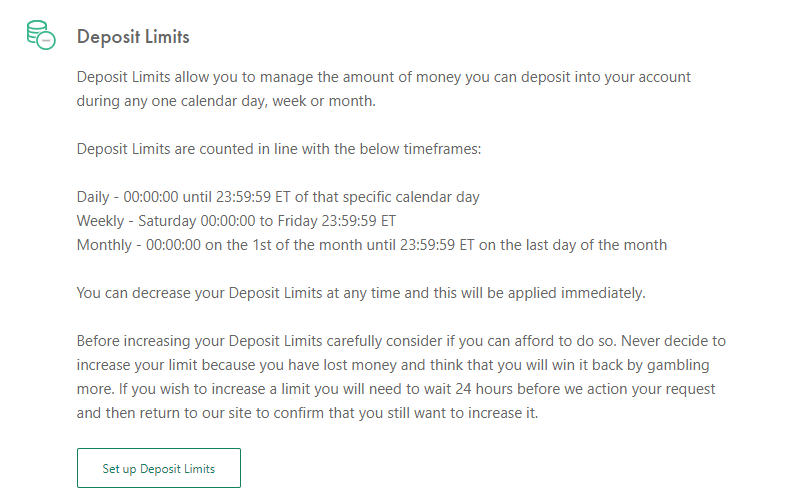Click 'that specific calendar day' in Daily line
This screenshot has height=502, width=807.
396,197
